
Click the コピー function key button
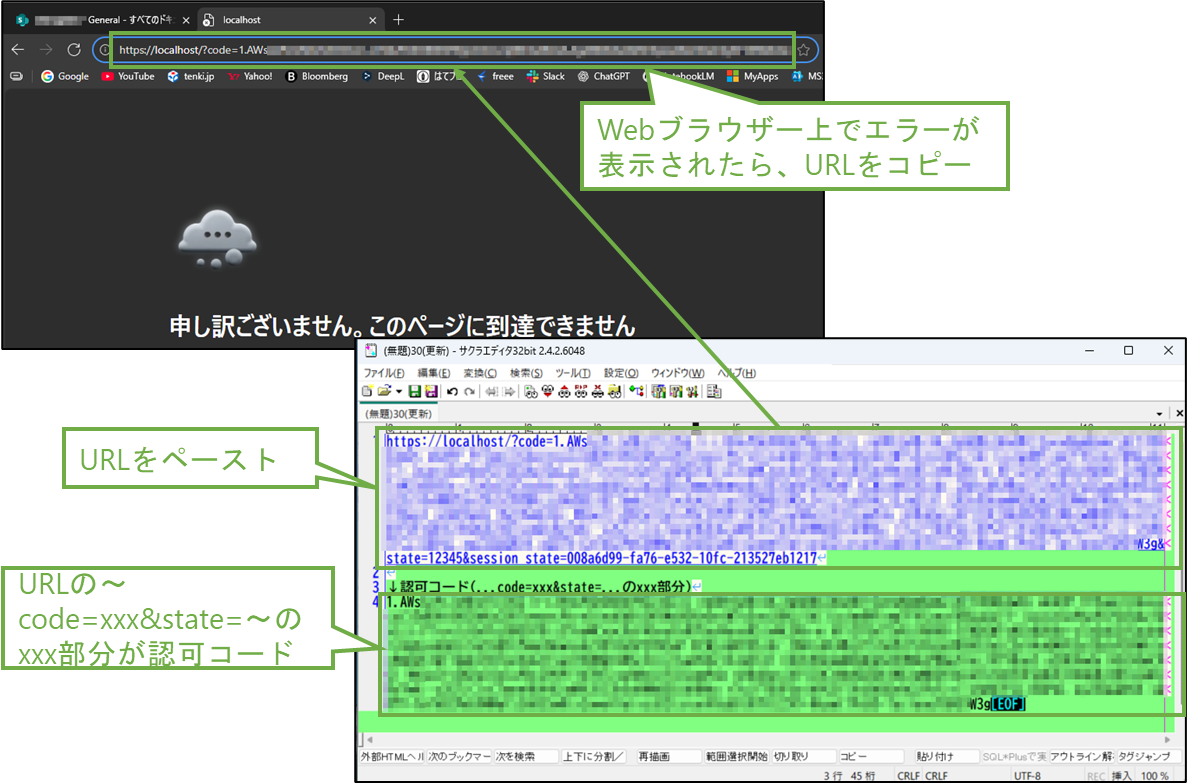pos(871,756)
